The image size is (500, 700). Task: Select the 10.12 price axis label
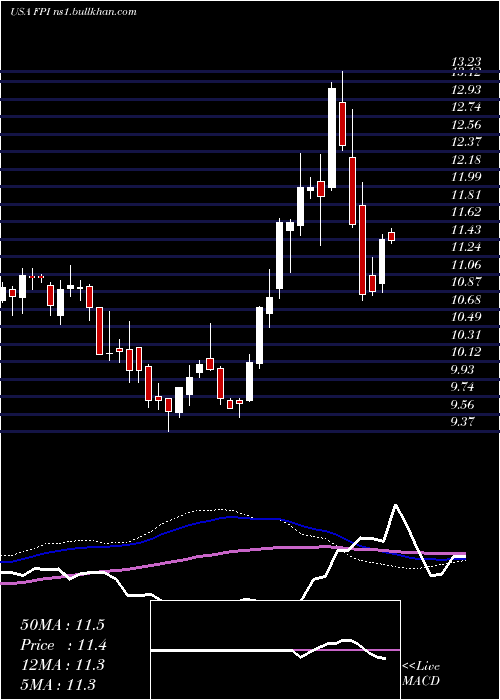(466, 352)
